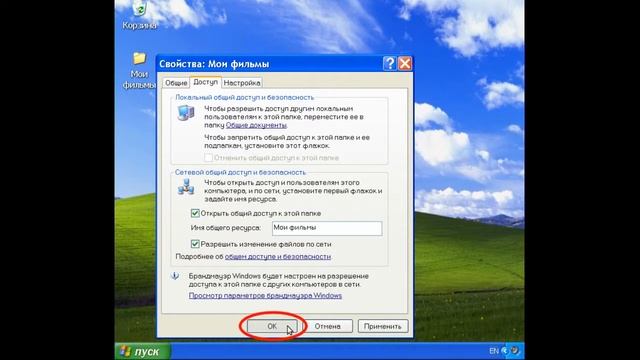Screen dimensions: 640x360
Task: Switch to the Общие tab
Action: pyautogui.click(x=176, y=83)
